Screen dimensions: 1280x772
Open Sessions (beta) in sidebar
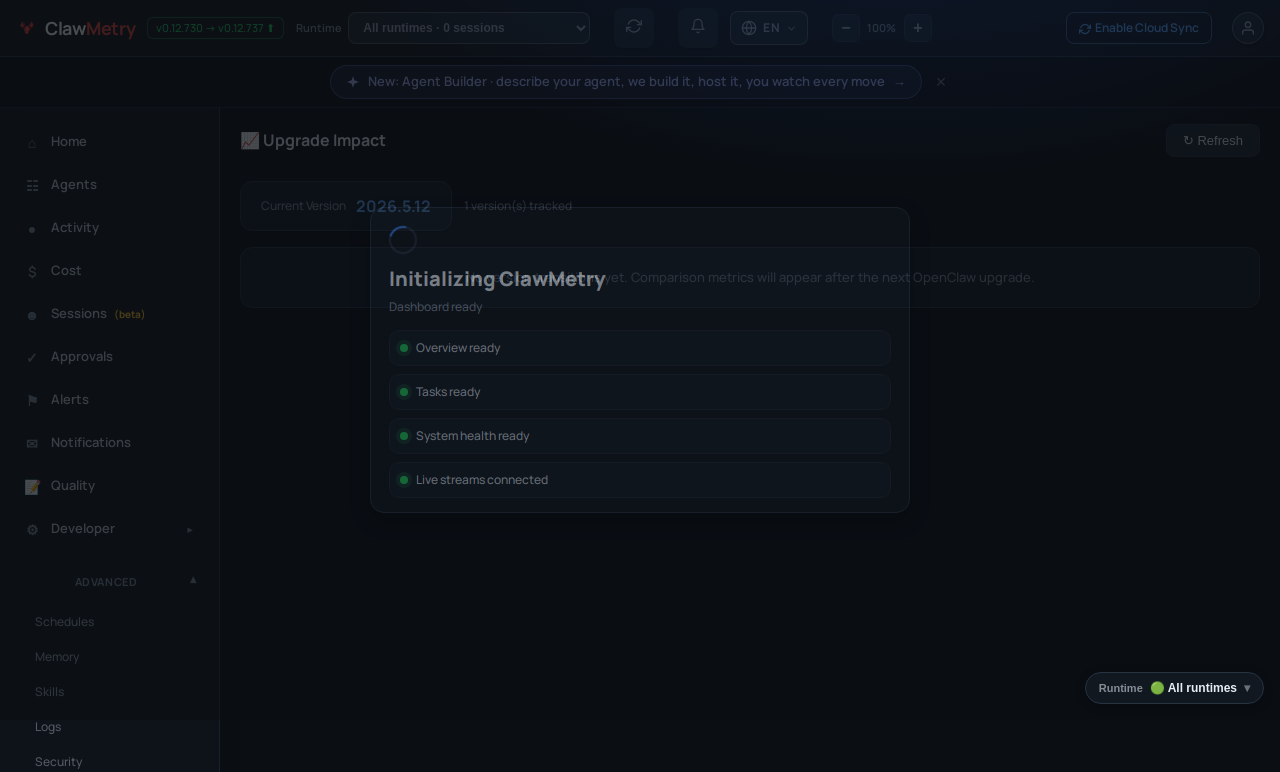click(110, 314)
